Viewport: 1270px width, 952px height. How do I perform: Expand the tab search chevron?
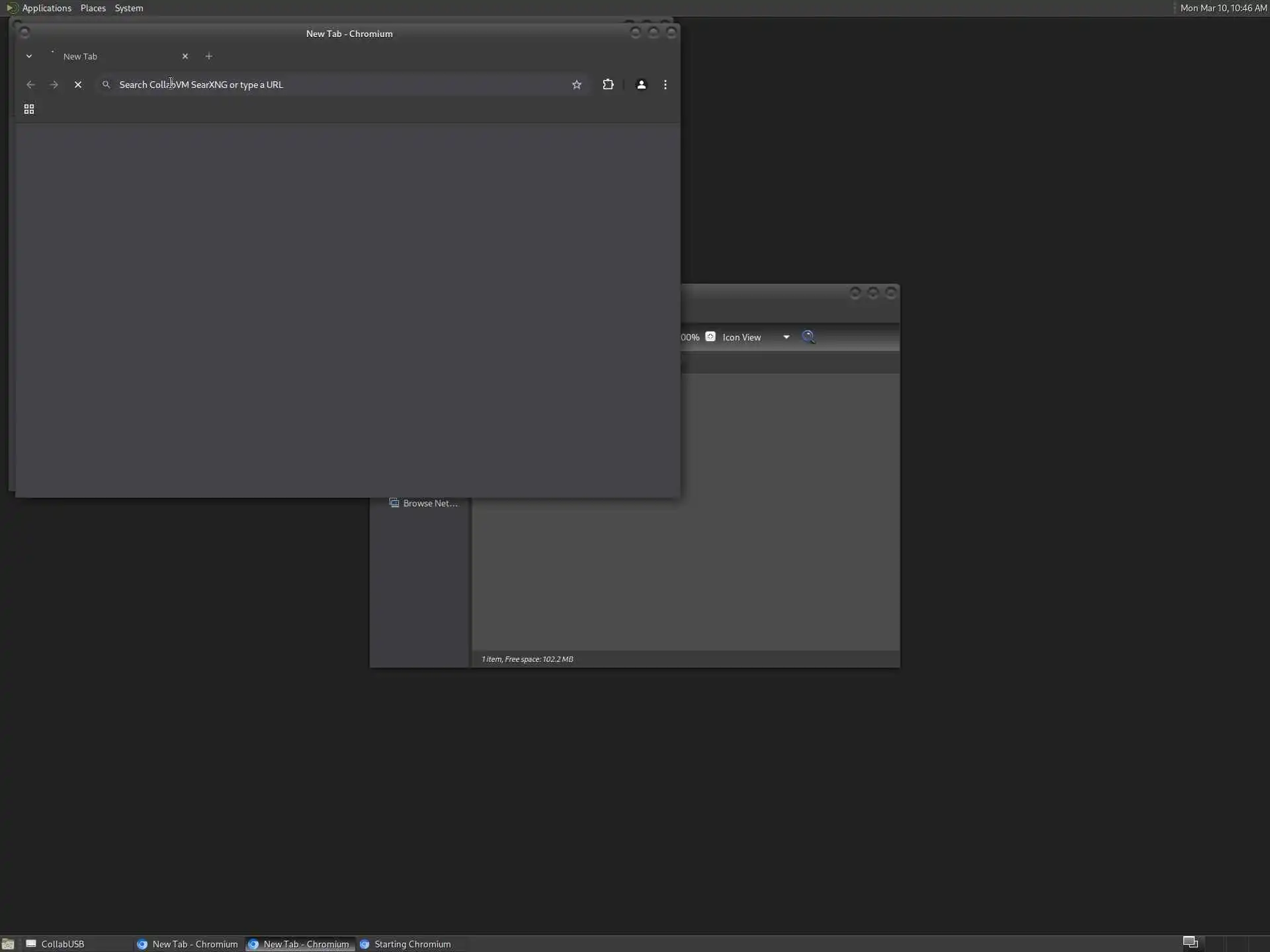coord(29,56)
